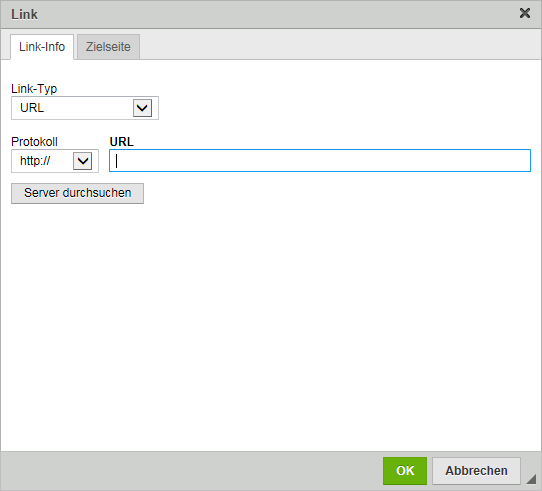Viewport: 542px width, 491px height.
Task: Click the empty white area below Server durchsuchen
Action: (271, 325)
